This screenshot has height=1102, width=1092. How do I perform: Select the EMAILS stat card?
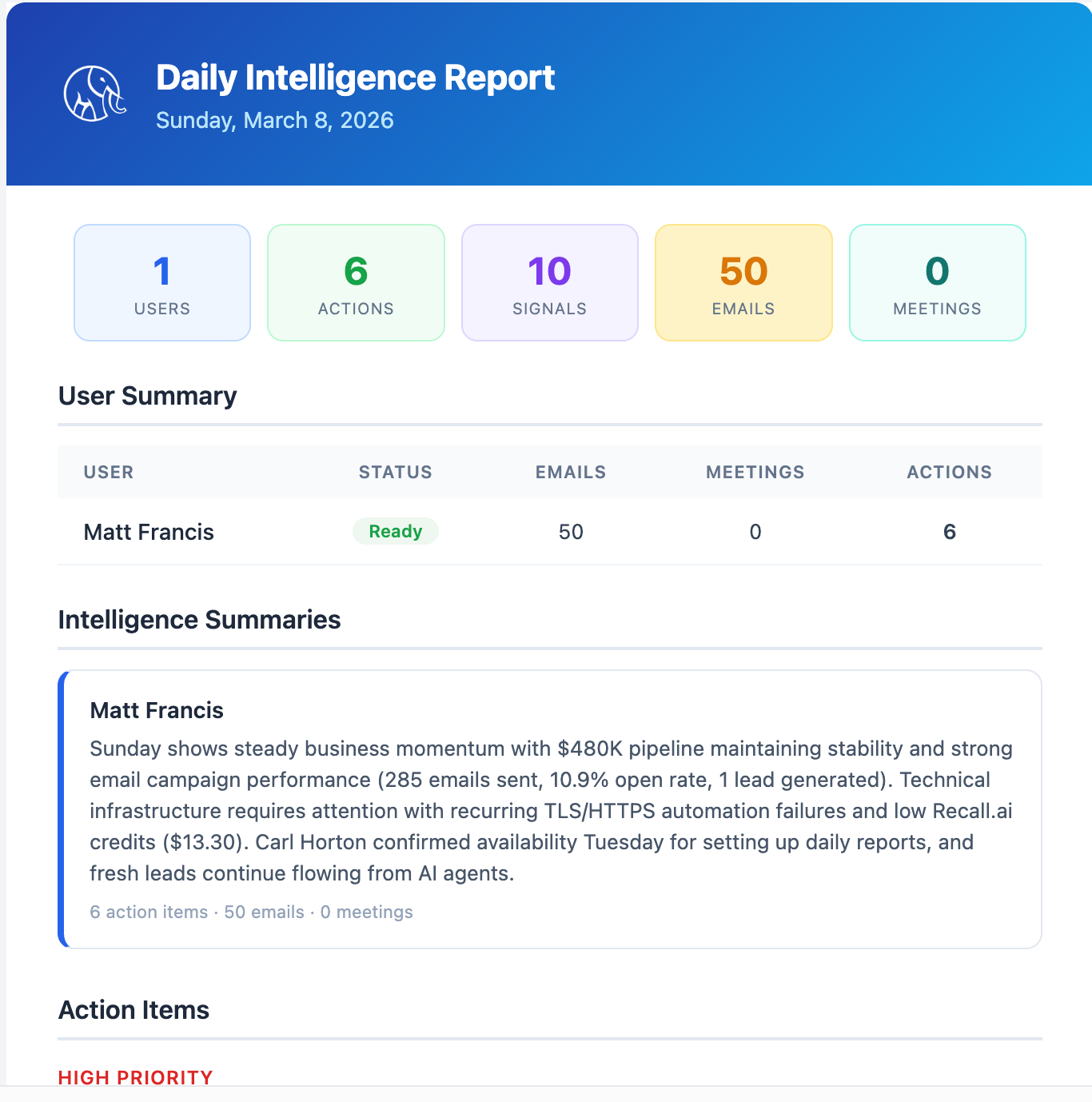click(x=743, y=282)
